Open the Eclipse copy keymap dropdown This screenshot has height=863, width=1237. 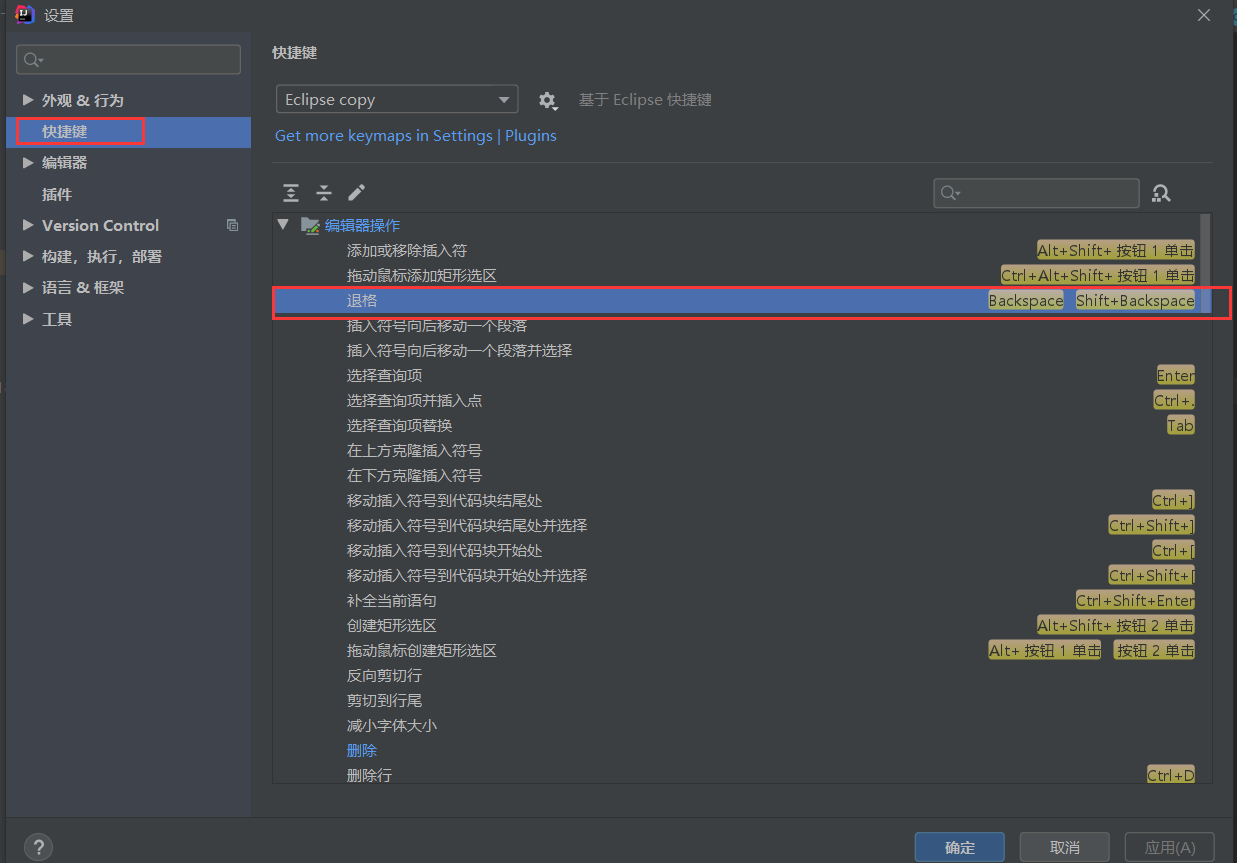[396, 99]
